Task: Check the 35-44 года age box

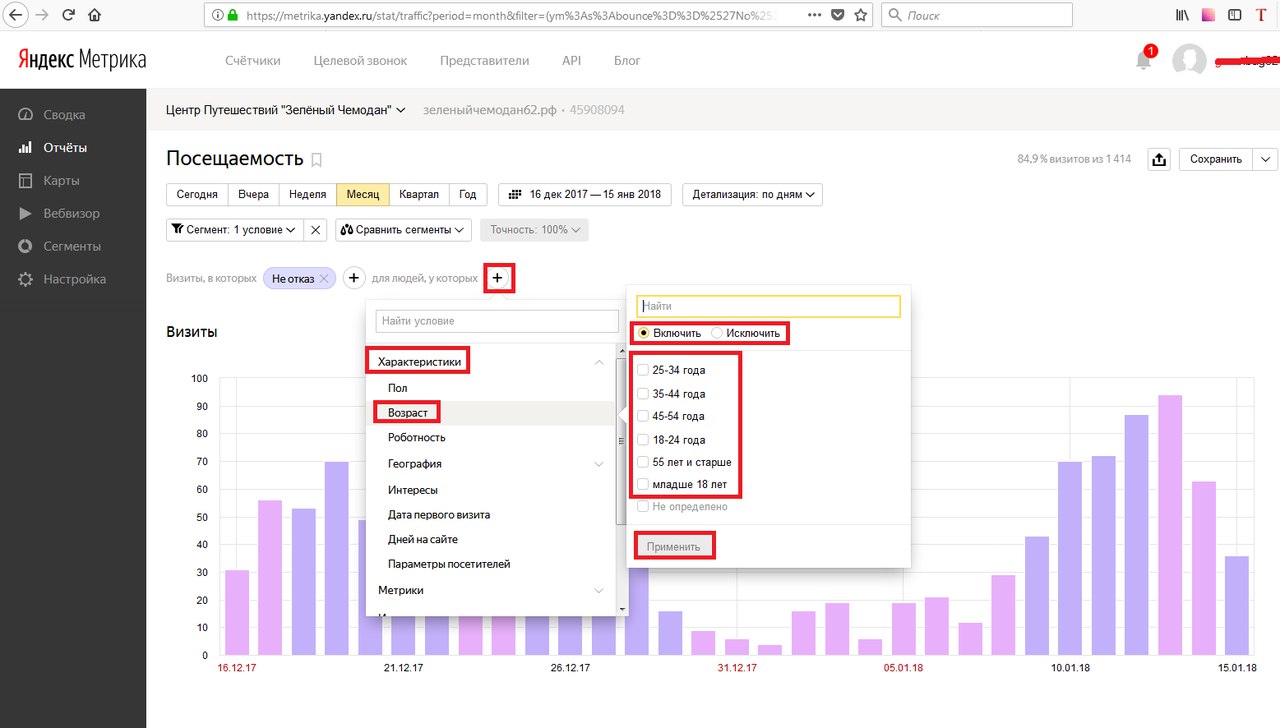Action: (643, 394)
